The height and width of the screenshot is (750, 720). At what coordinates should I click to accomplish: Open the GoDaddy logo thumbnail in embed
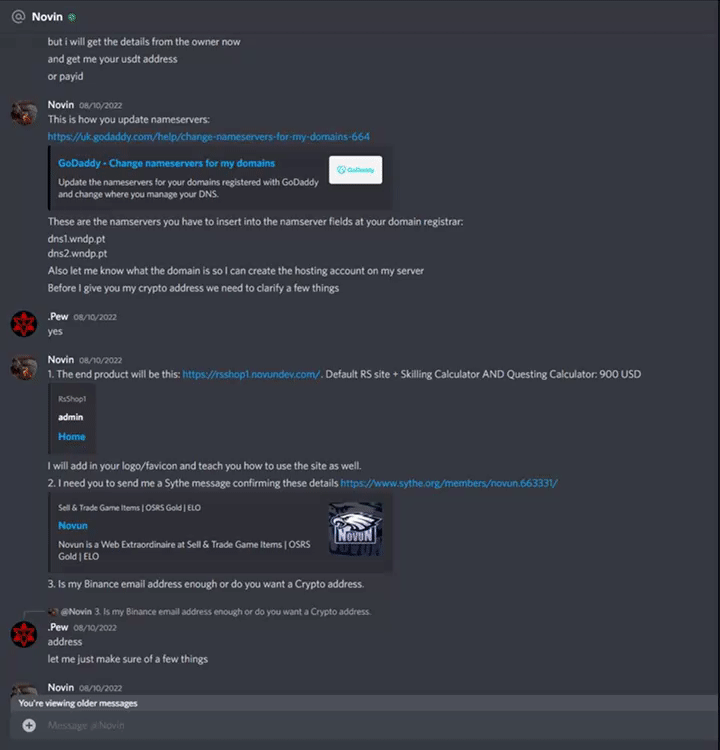click(355, 170)
